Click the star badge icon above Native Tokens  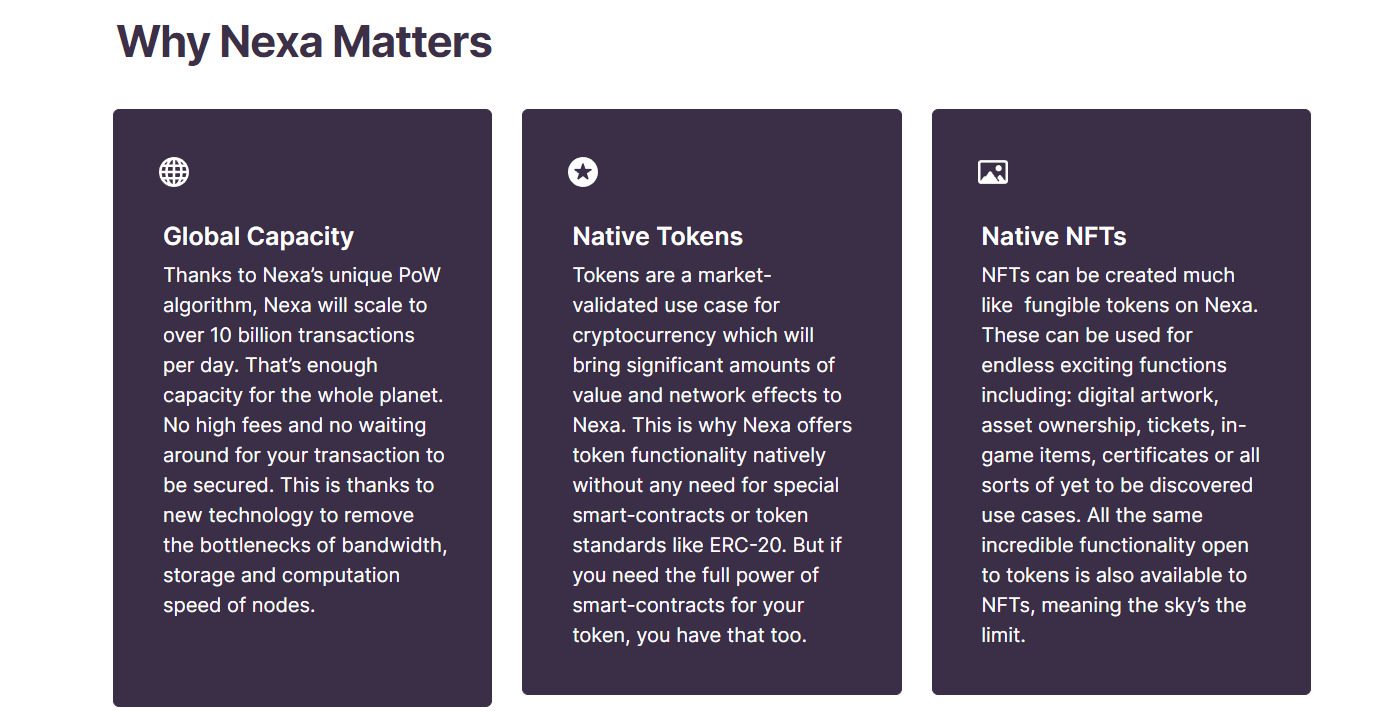tap(583, 172)
